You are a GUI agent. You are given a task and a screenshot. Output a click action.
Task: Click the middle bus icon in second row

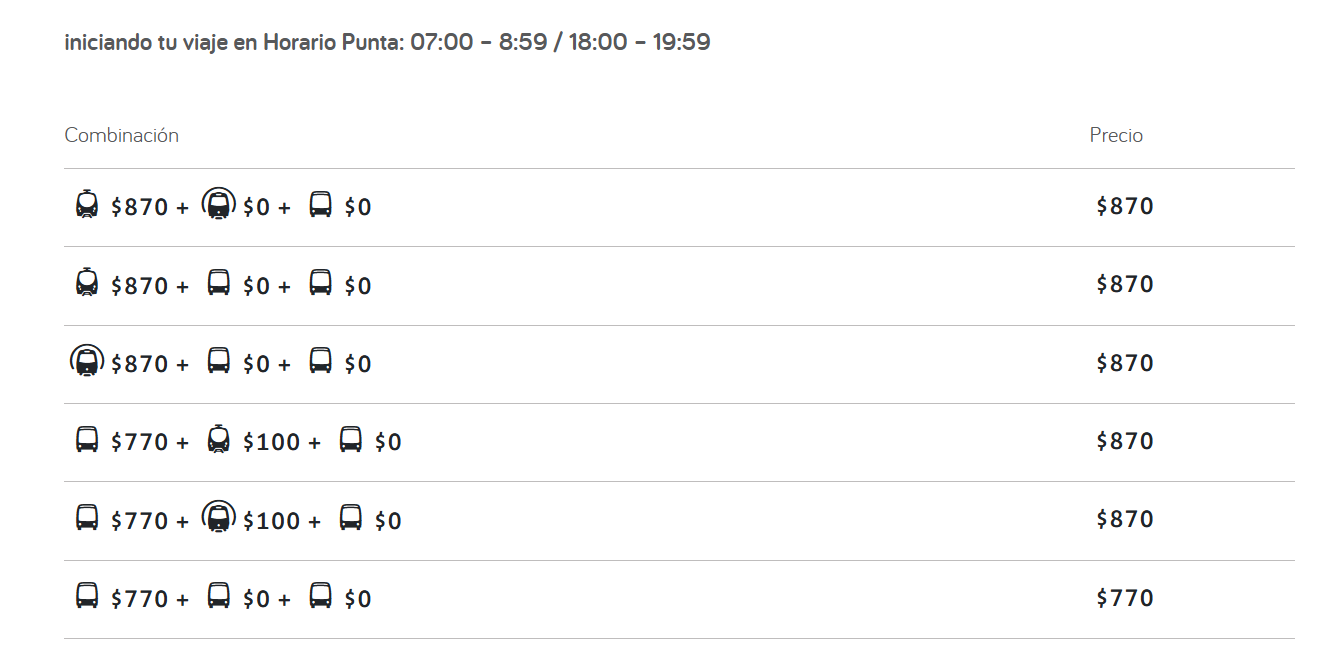(219, 283)
